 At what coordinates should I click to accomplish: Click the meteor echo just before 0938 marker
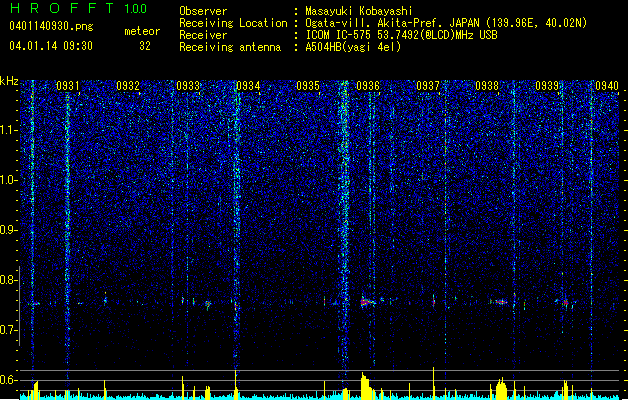coord(500,302)
